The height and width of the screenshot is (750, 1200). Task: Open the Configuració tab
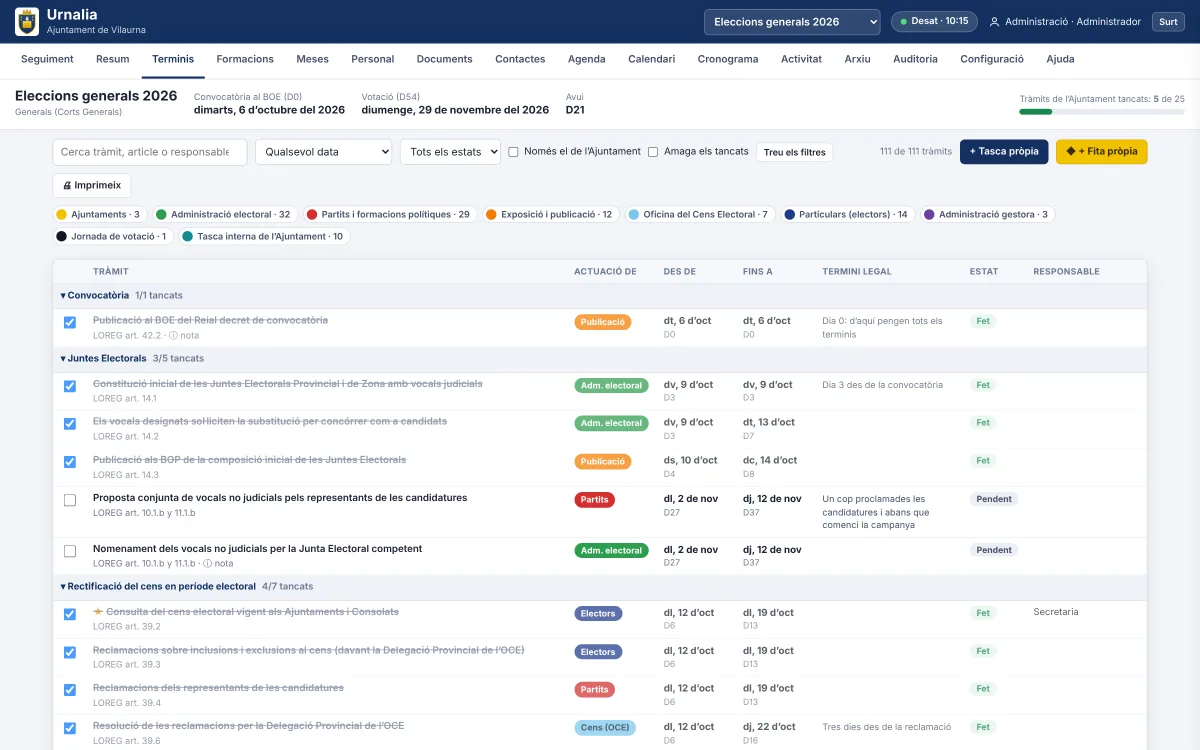(x=992, y=59)
